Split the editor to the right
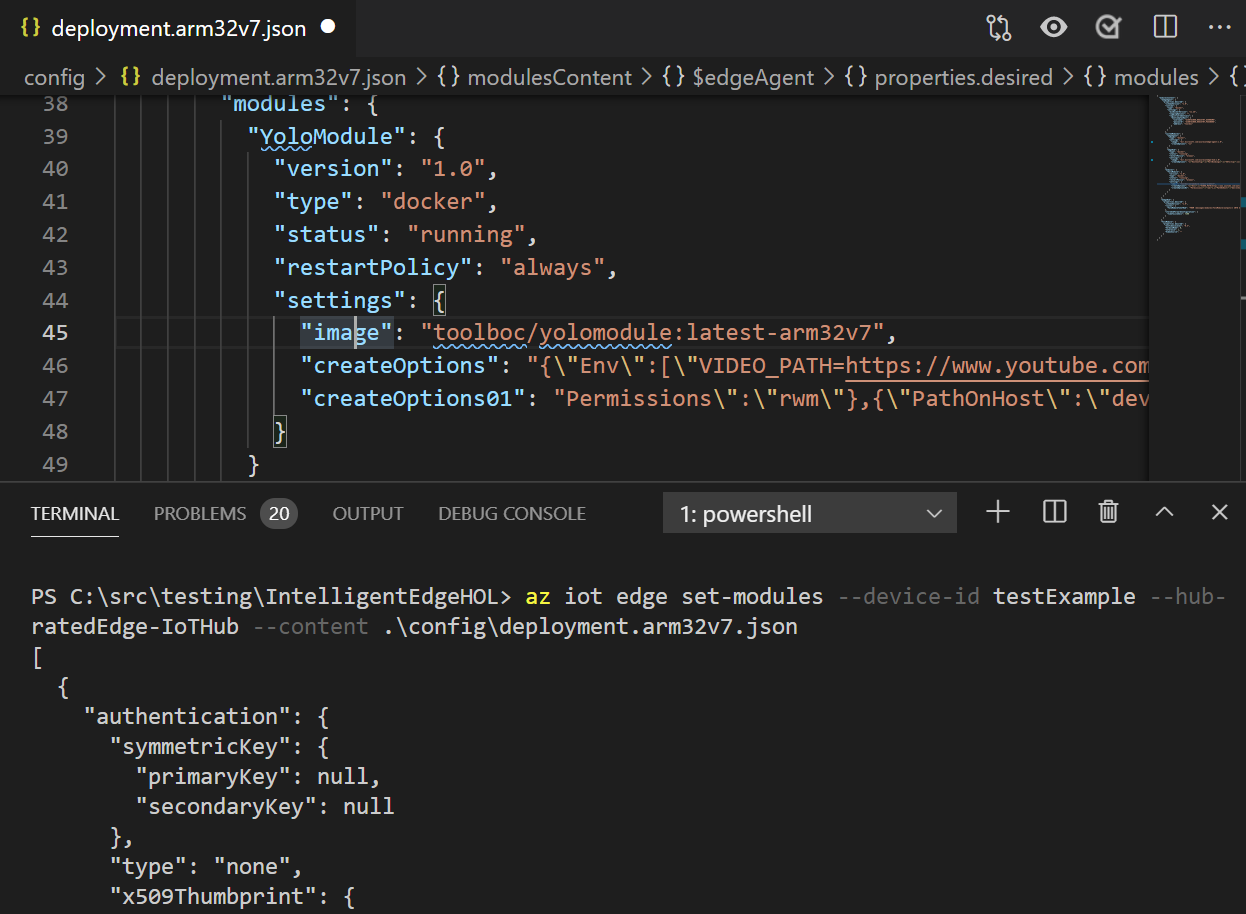 [1165, 27]
